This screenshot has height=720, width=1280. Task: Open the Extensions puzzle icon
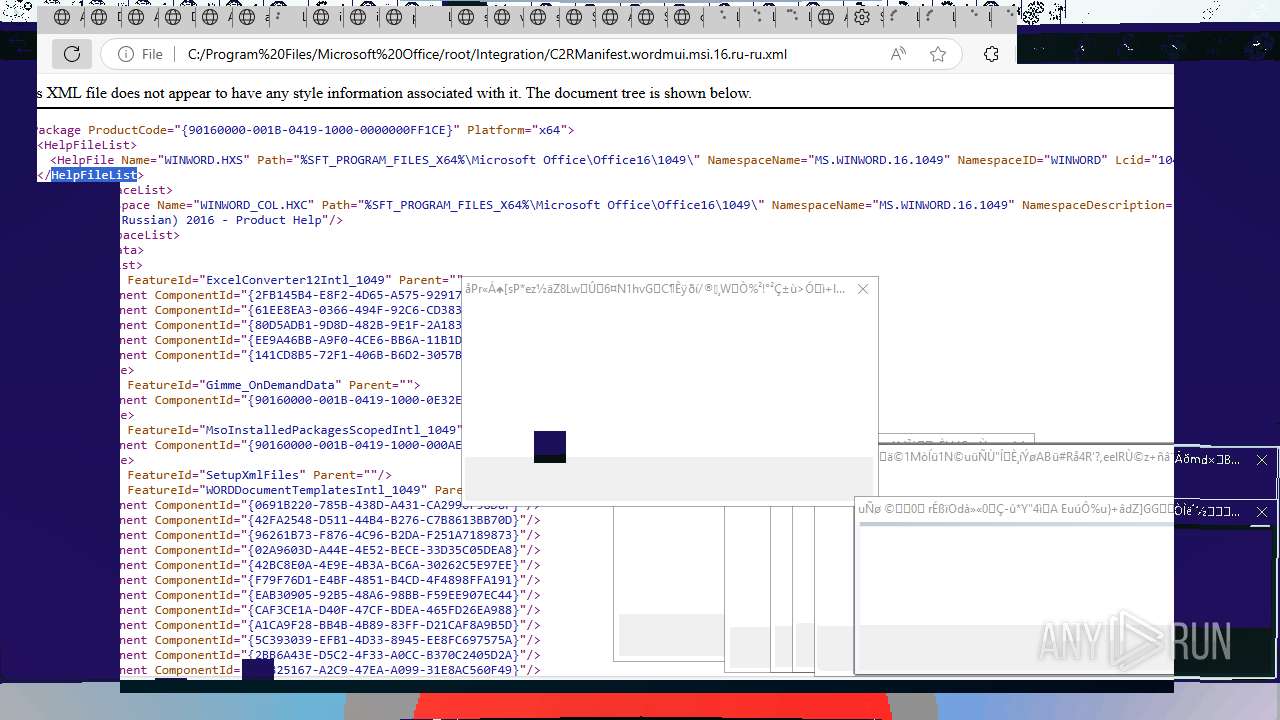[x=991, y=54]
